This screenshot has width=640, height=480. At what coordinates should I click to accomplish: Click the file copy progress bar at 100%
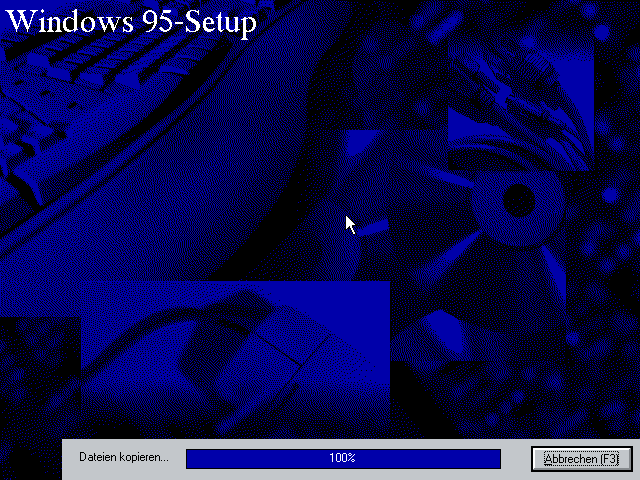point(343,458)
